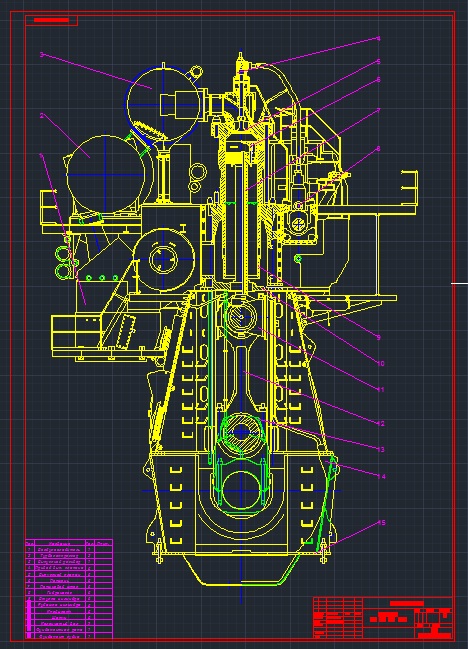Select callout number 7 leader line label

378,111
